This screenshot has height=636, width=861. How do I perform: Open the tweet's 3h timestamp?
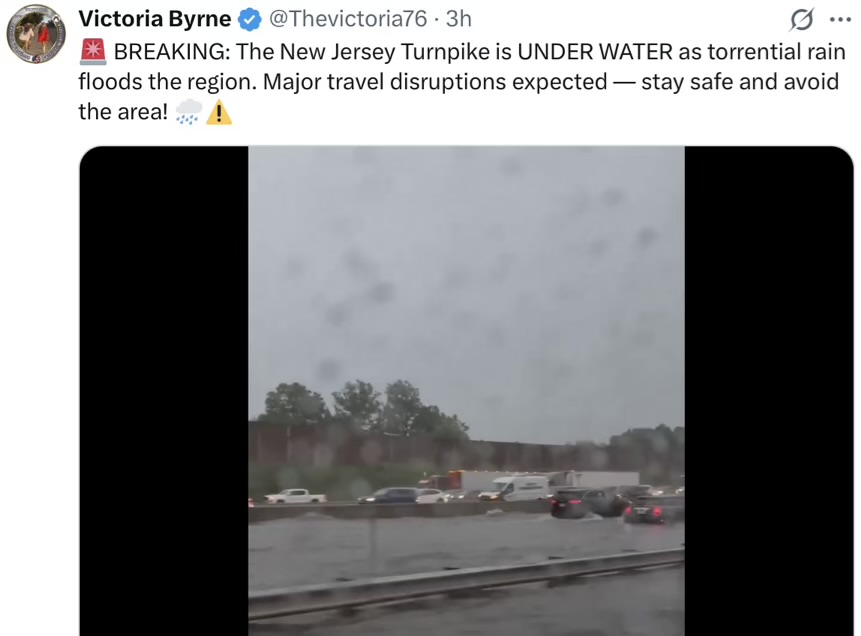pyautogui.click(x=459, y=19)
